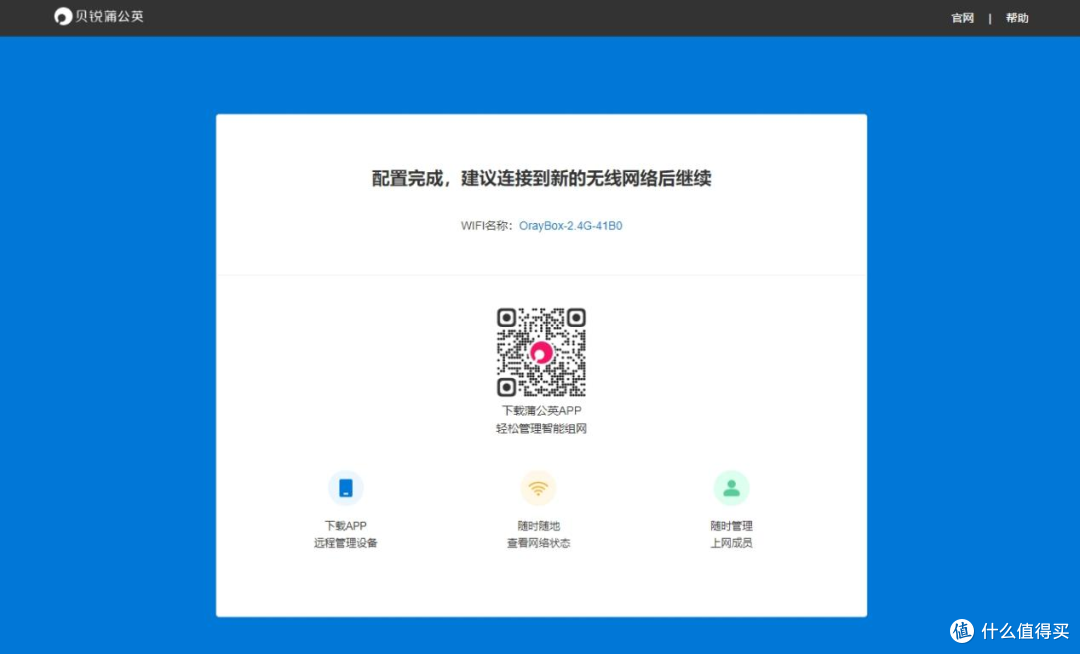
Task: Click WiFi name OrayBox-2.4G-41B0
Action: (x=570, y=226)
